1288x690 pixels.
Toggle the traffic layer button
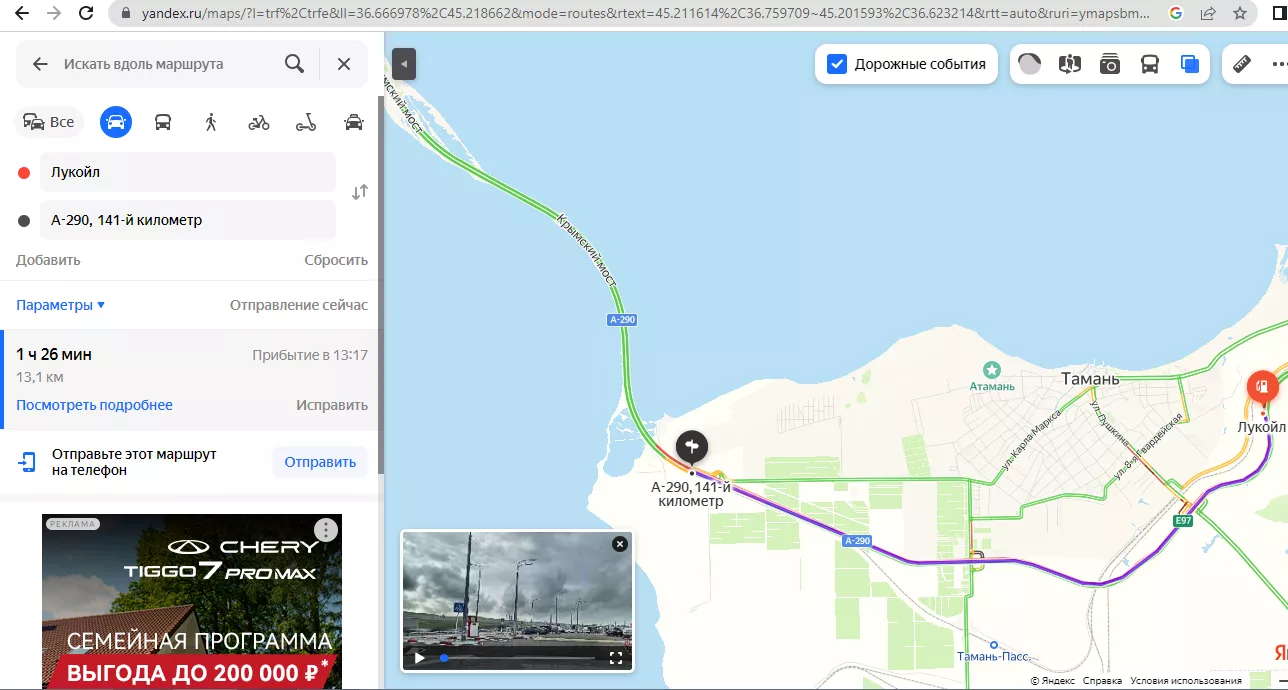click(1030, 64)
